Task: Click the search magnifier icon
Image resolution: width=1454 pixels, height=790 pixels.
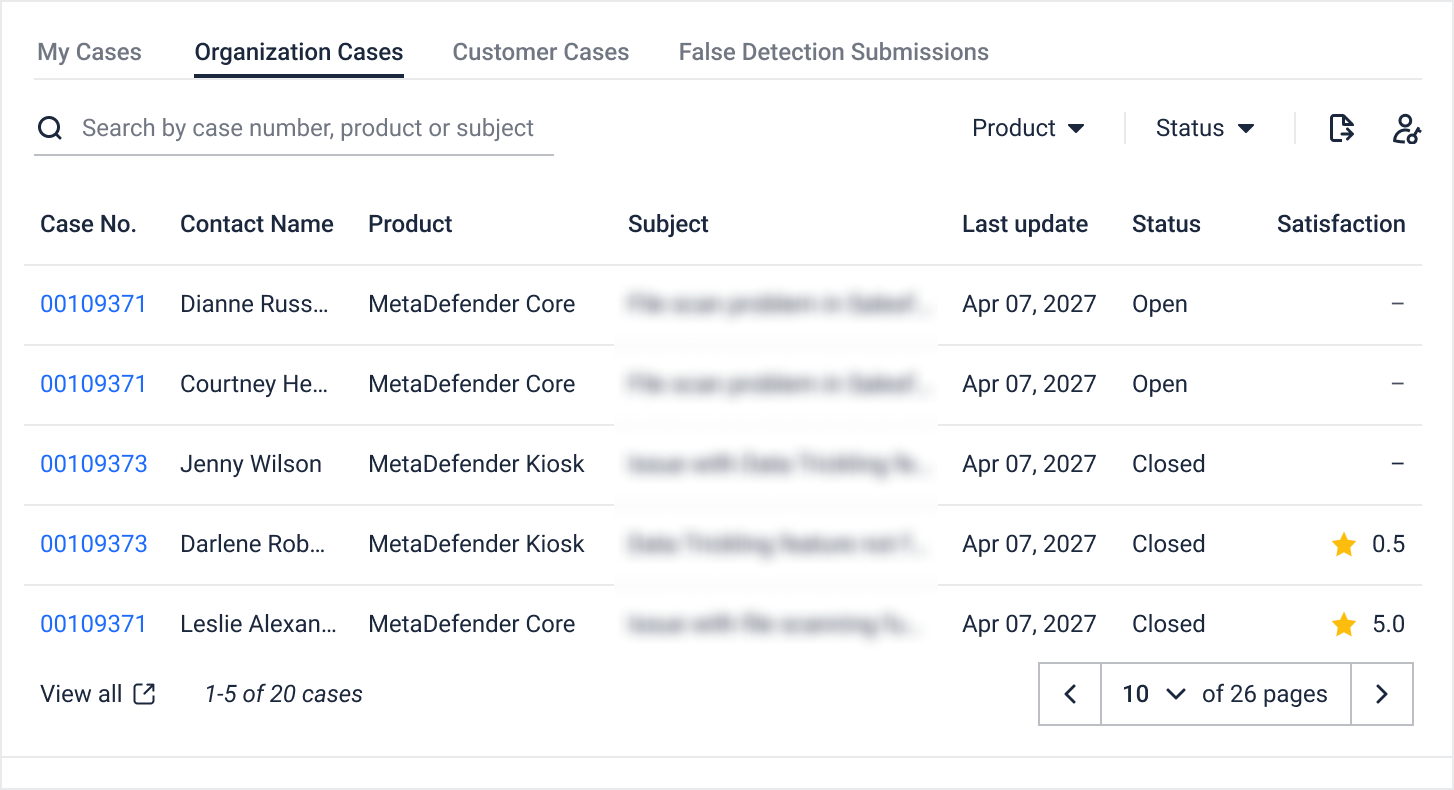Action: [50, 128]
